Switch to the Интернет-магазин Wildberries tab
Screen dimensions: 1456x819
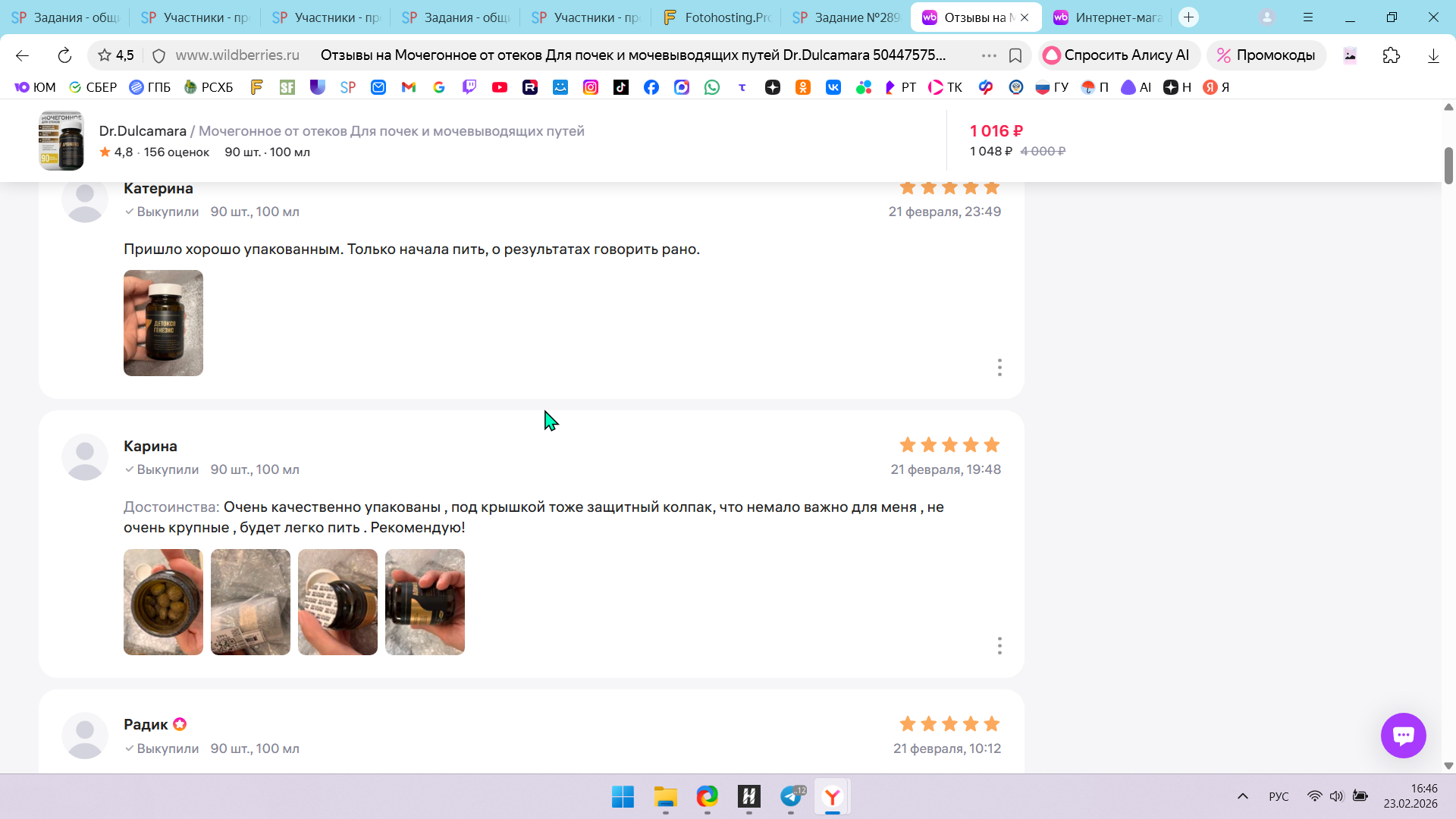coord(1108,17)
